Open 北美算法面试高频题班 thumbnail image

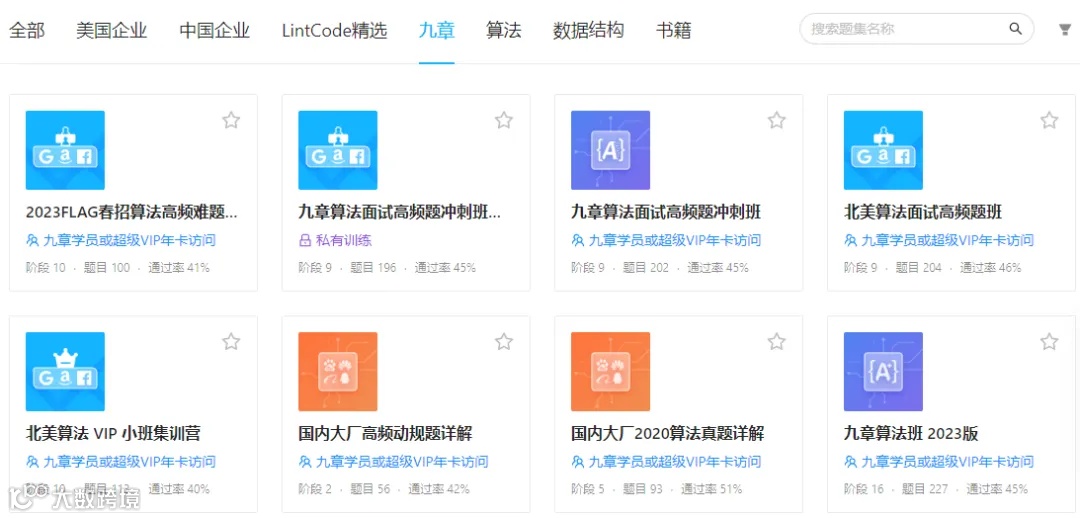(x=883, y=150)
